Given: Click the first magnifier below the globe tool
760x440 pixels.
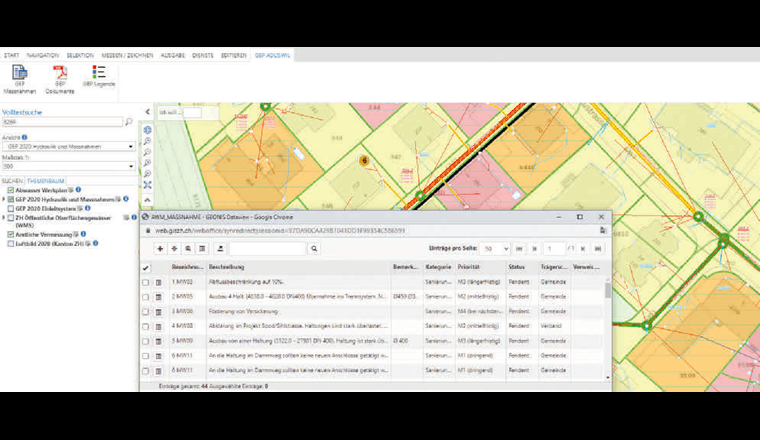Looking at the screenshot, I should point(147,141).
